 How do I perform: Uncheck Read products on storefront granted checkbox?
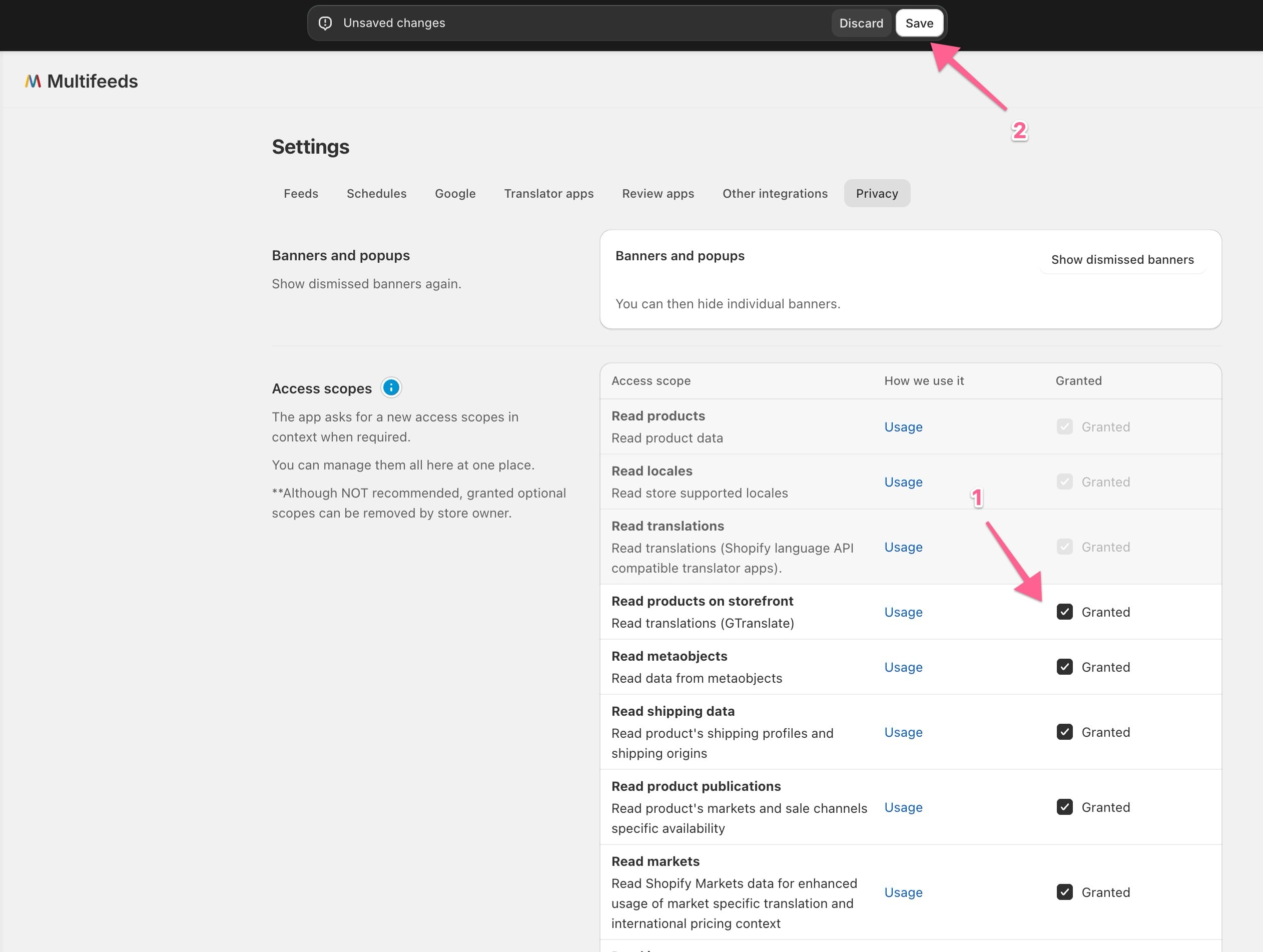pos(1064,612)
